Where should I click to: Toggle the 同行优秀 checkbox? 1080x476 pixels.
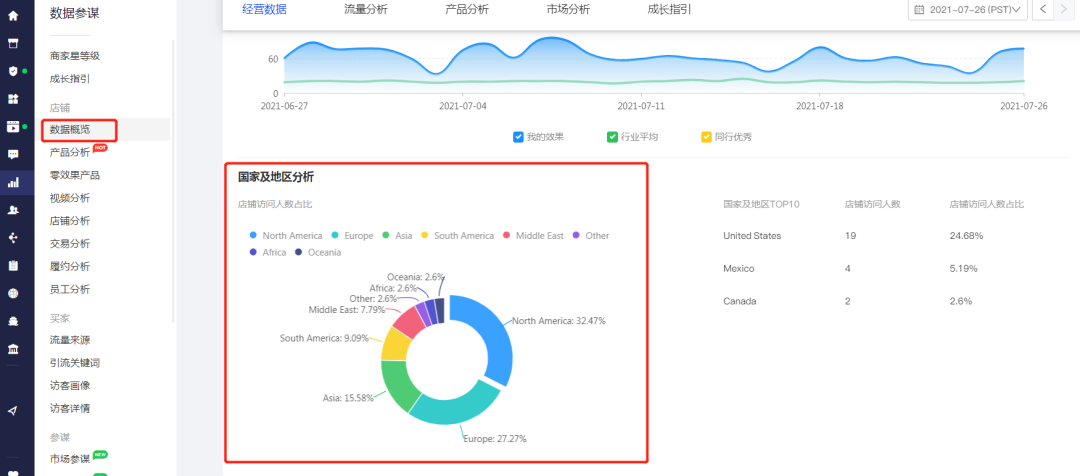pos(706,137)
